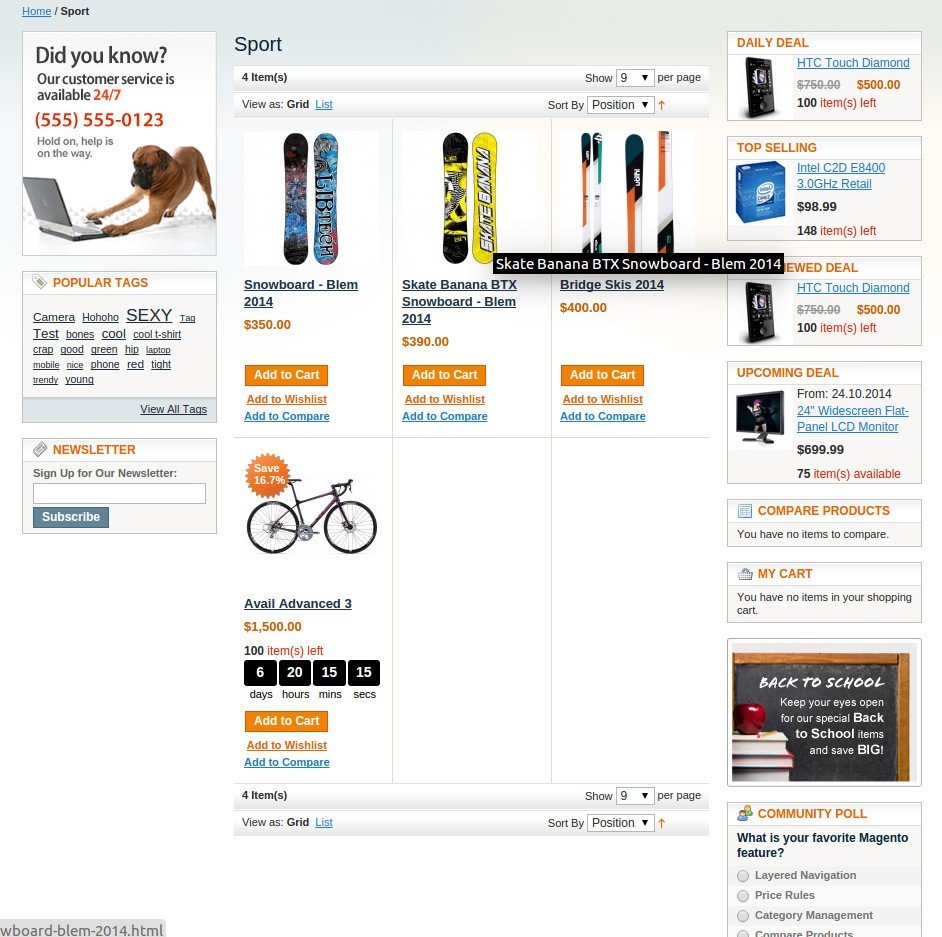This screenshot has width=942, height=937.
Task: Click the top sort direction arrow icon
Action: tap(661, 105)
